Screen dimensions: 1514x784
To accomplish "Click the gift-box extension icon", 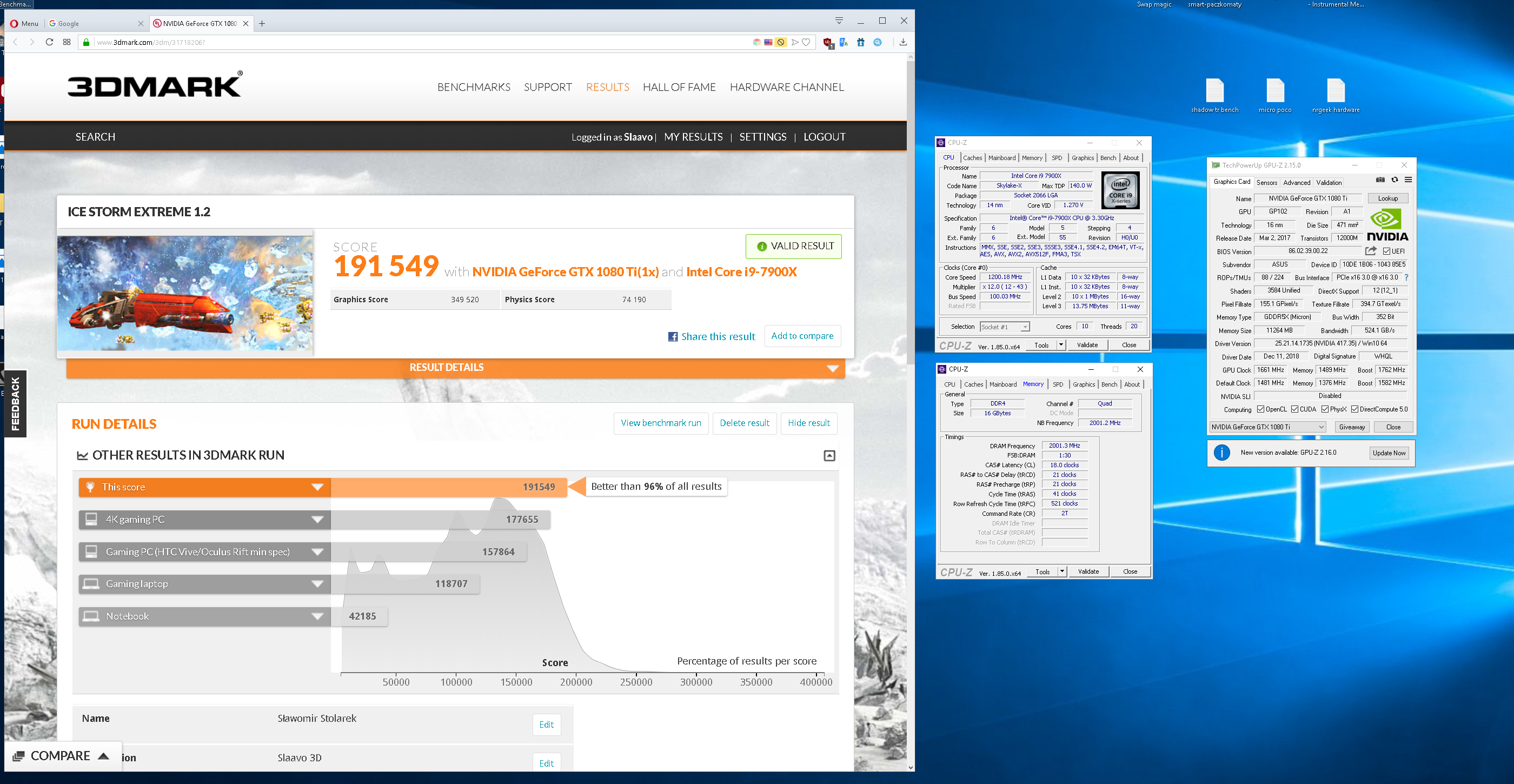I will point(860,42).
